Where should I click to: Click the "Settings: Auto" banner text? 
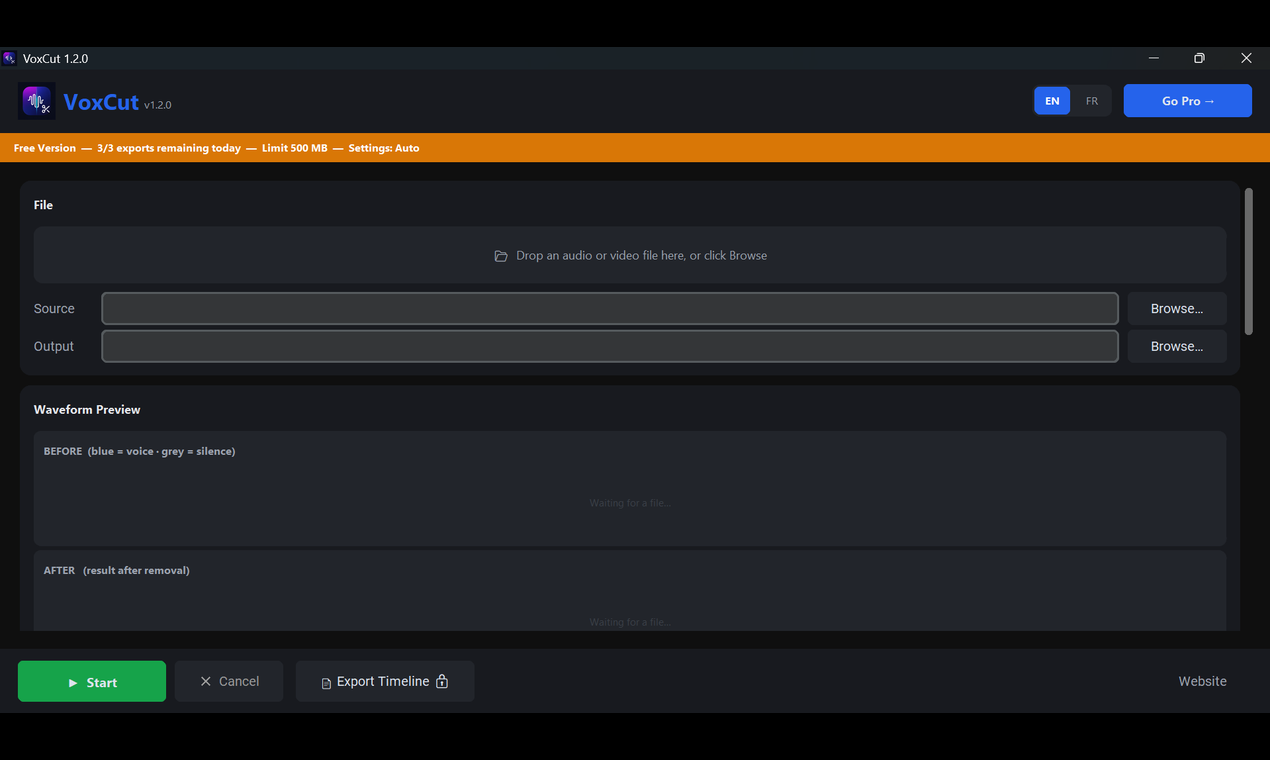tap(384, 148)
